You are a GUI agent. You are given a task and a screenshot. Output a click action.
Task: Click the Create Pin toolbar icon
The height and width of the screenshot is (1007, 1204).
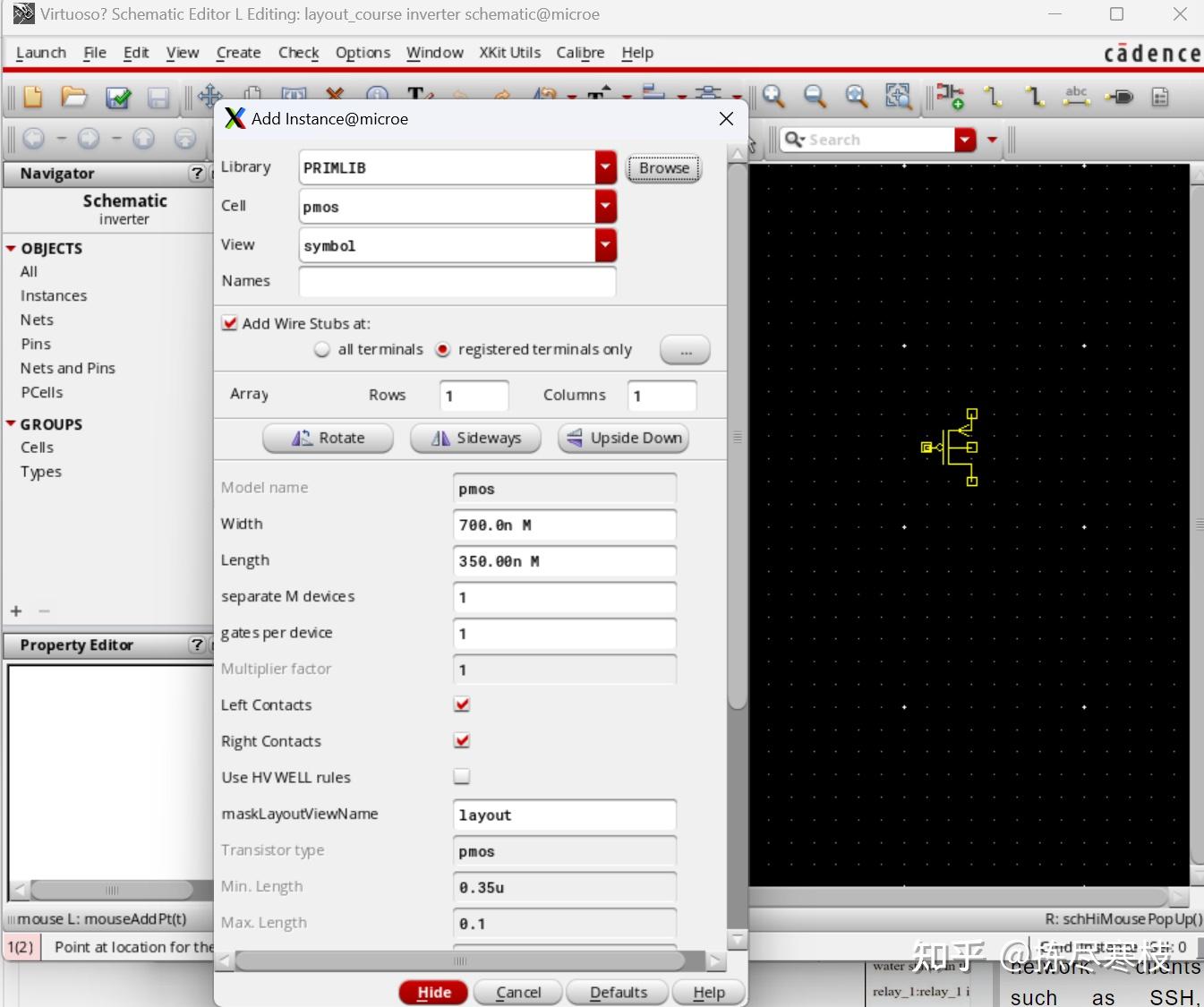click(1119, 97)
